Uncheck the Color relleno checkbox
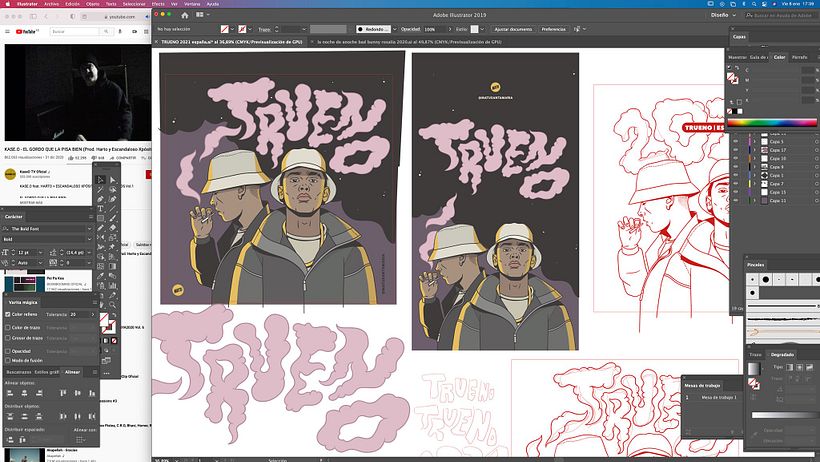The image size is (820, 462). (8, 314)
